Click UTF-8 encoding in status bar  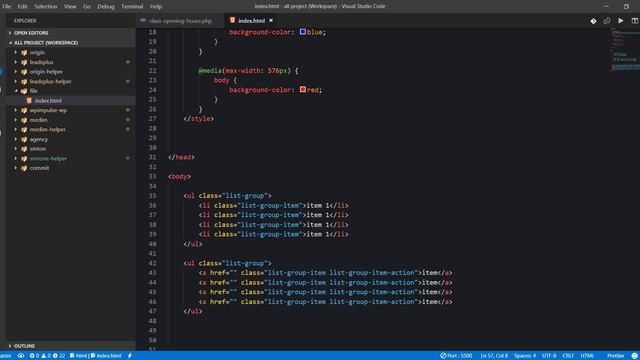click(x=549, y=356)
